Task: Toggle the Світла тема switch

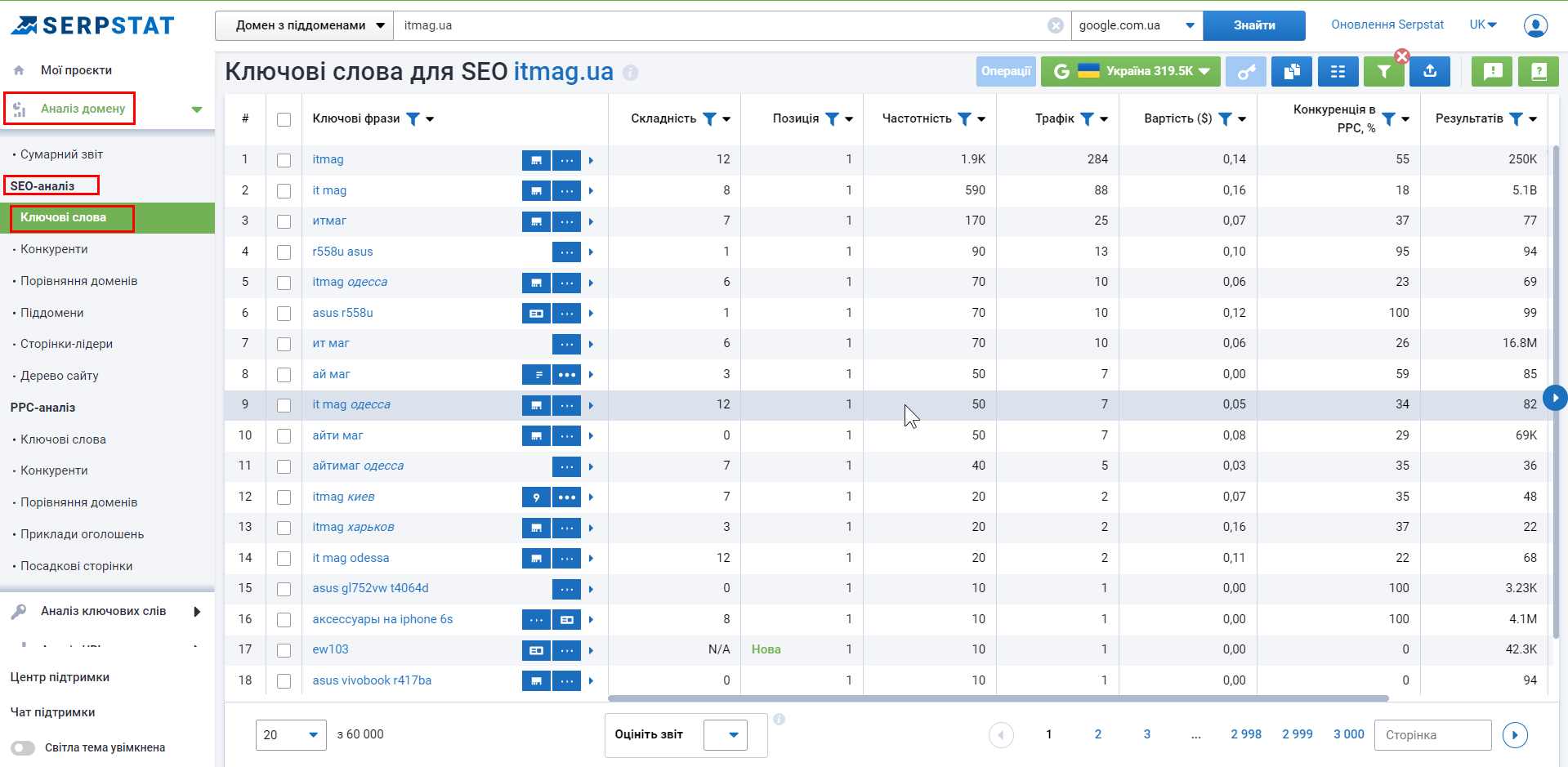Action: click(23, 748)
